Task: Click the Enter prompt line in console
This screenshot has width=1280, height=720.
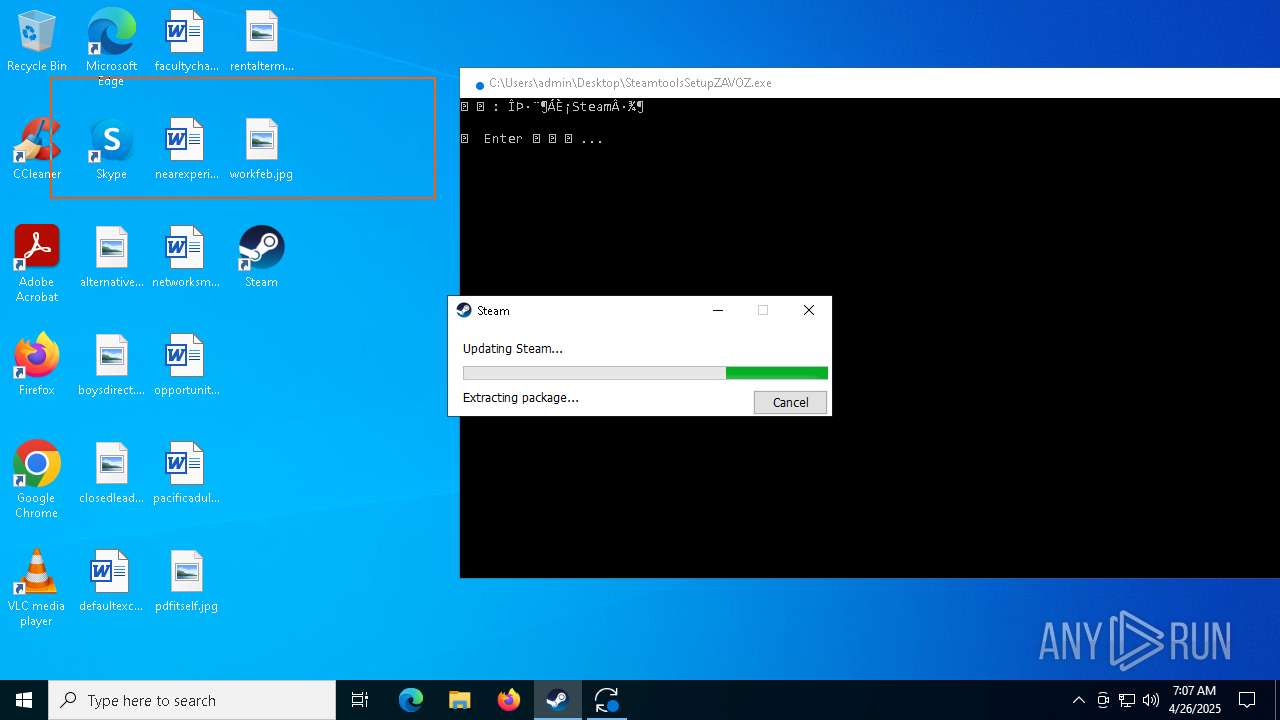Action: click(532, 139)
